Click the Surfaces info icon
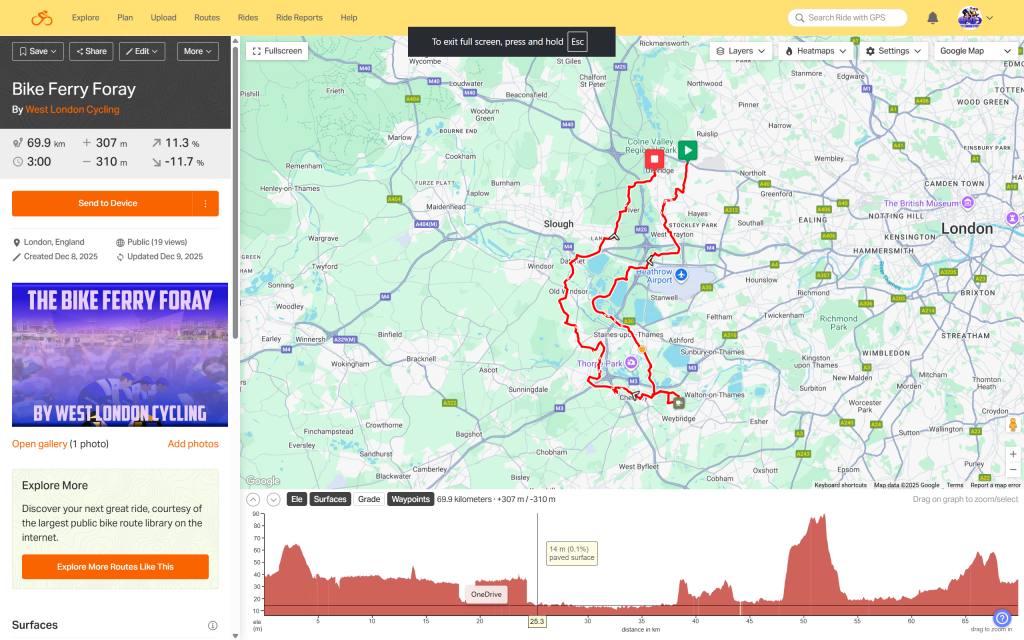The height and width of the screenshot is (640, 1024). pos(212,625)
